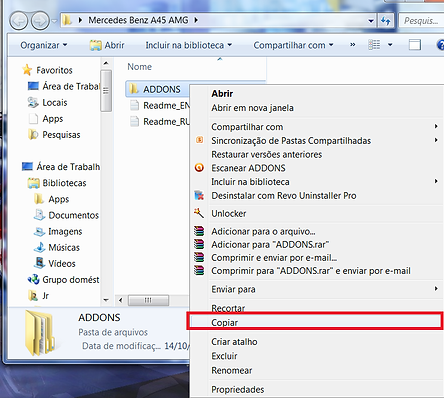Screen dimensions: 444x398
Task: Click the navigation pane vertical scrollbar thumb
Action: (x=106, y=90)
